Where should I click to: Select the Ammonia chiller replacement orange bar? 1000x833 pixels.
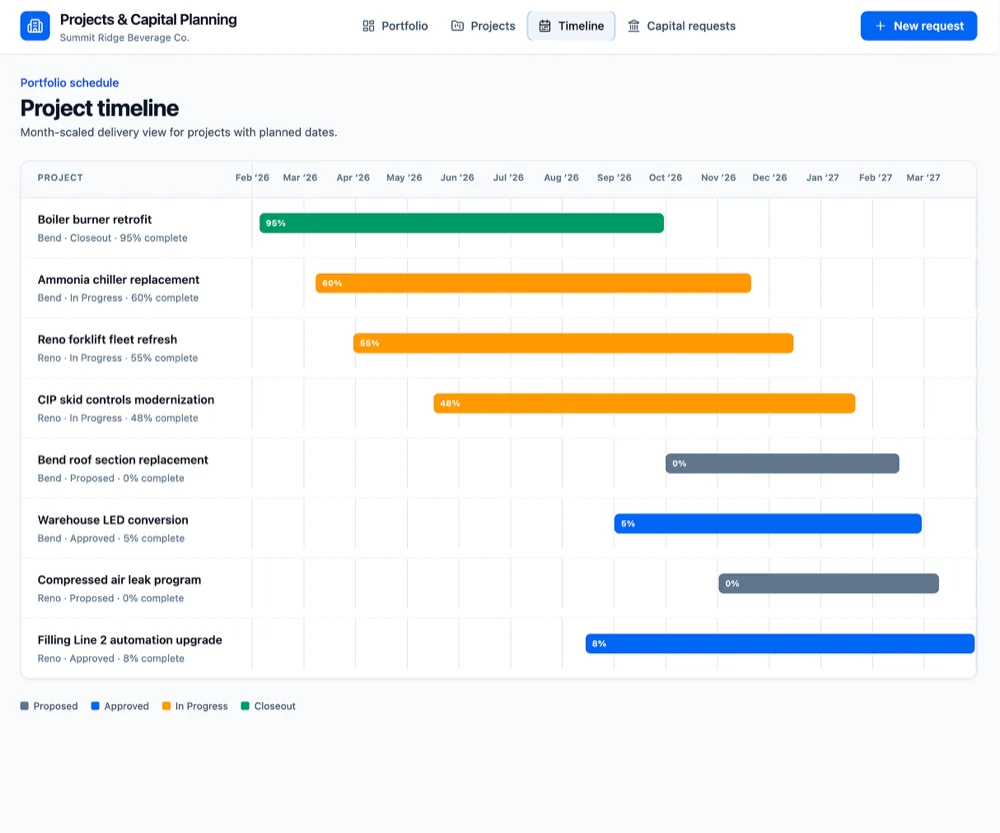(x=533, y=283)
